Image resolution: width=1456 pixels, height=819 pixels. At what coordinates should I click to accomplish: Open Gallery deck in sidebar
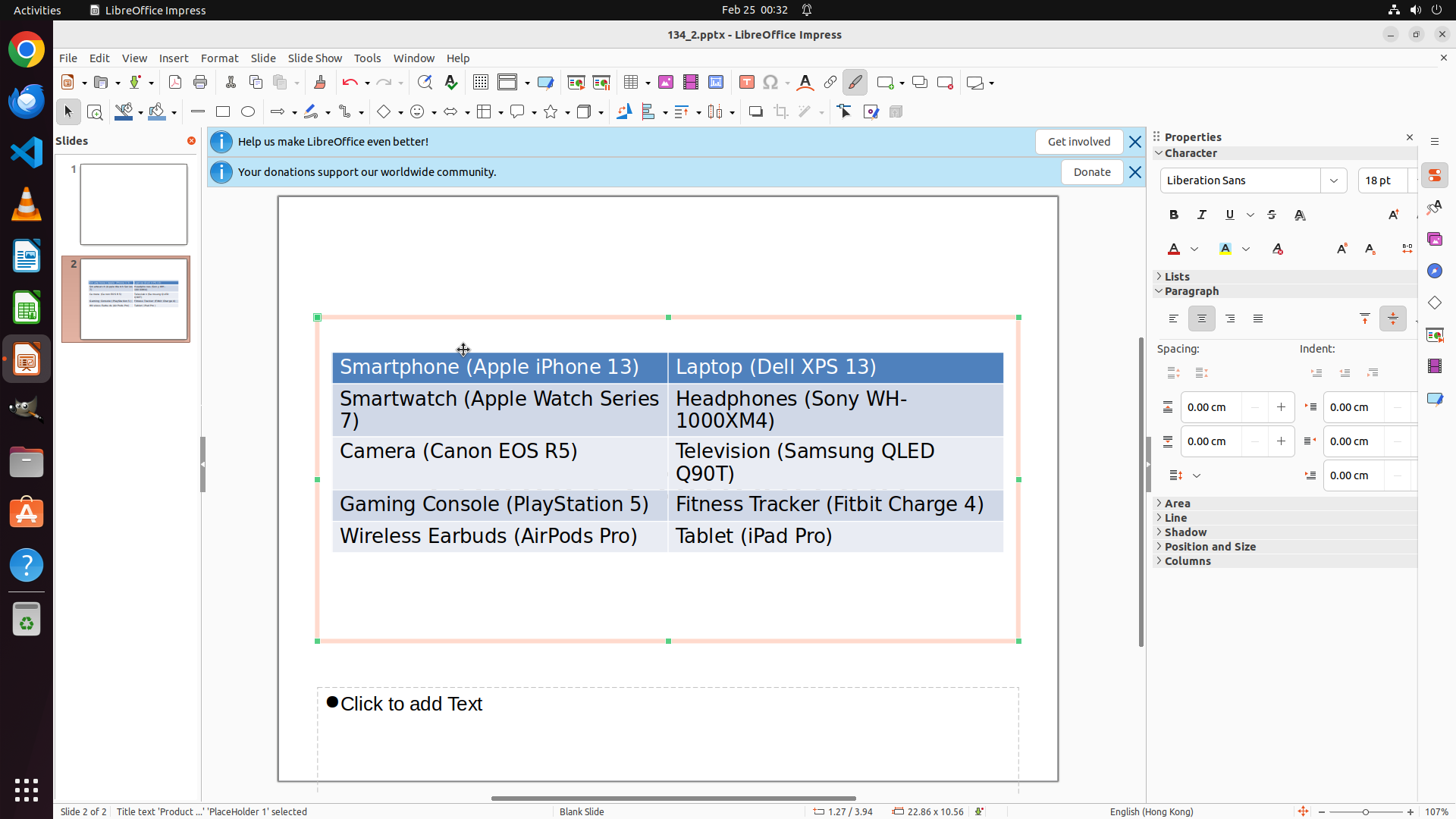(x=1435, y=240)
